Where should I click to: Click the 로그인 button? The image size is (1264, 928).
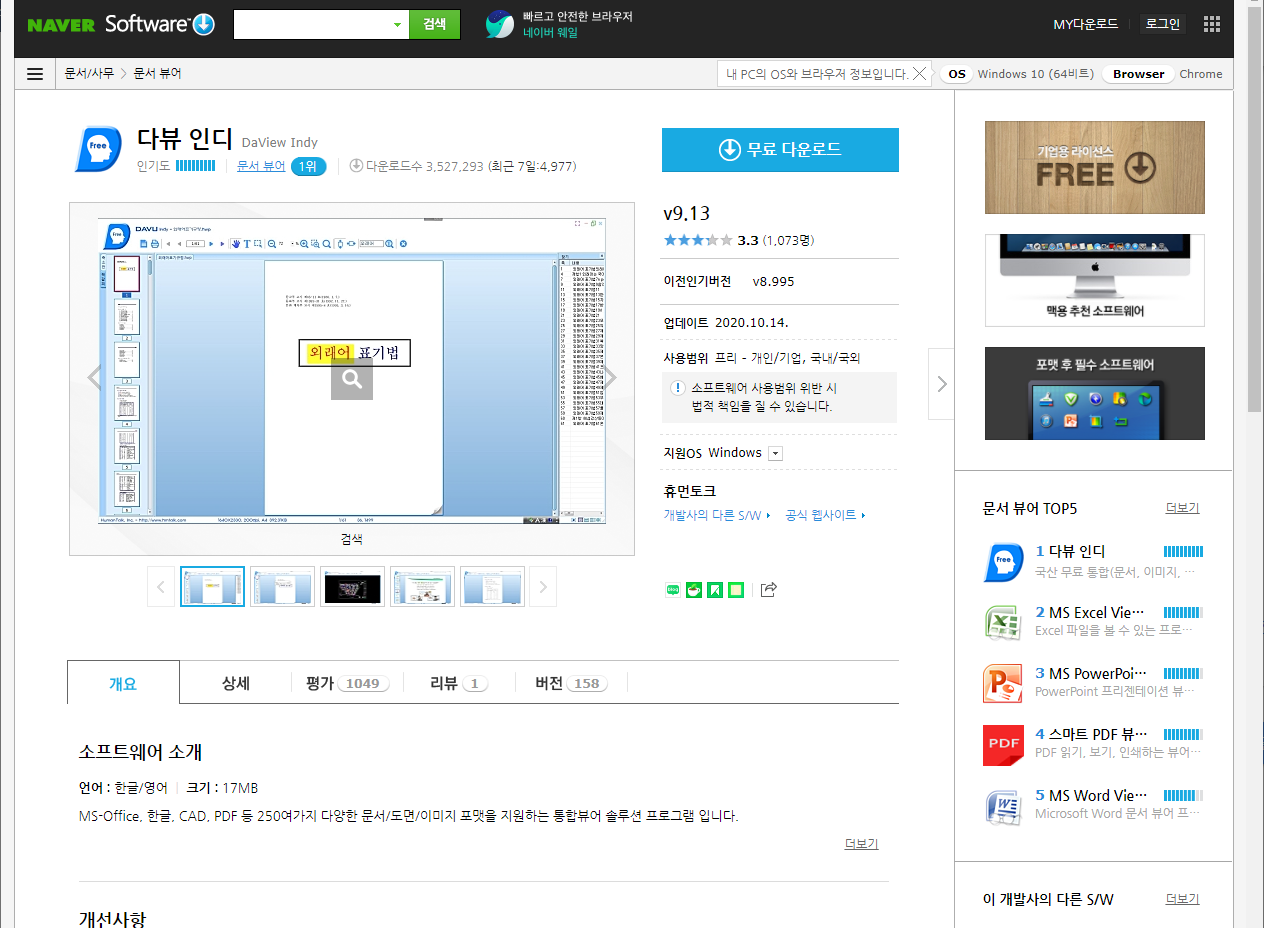click(x=1163, y=24)
